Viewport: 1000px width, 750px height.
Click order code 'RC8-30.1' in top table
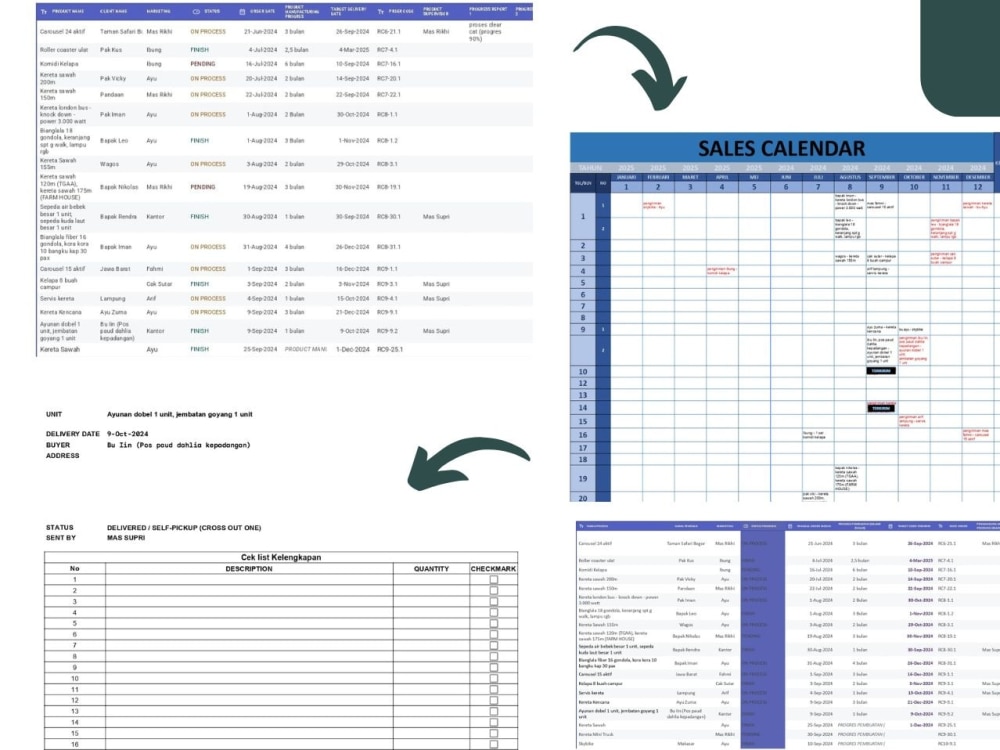(388, 217)
